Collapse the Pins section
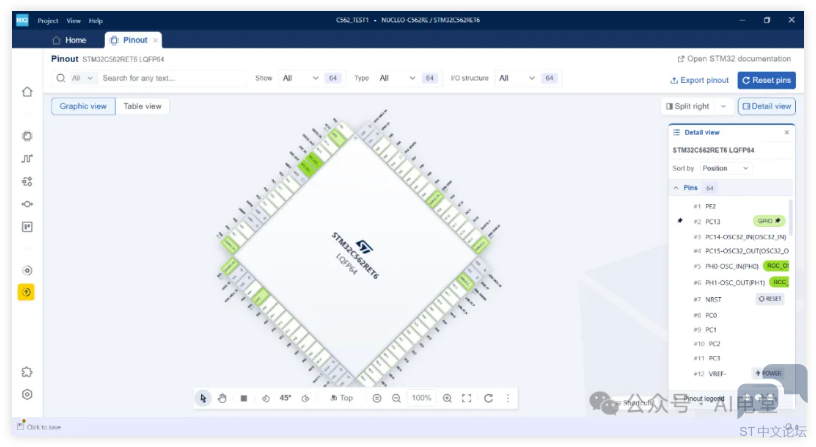Screen dimensions: 816x447 [x=676, y=188]
